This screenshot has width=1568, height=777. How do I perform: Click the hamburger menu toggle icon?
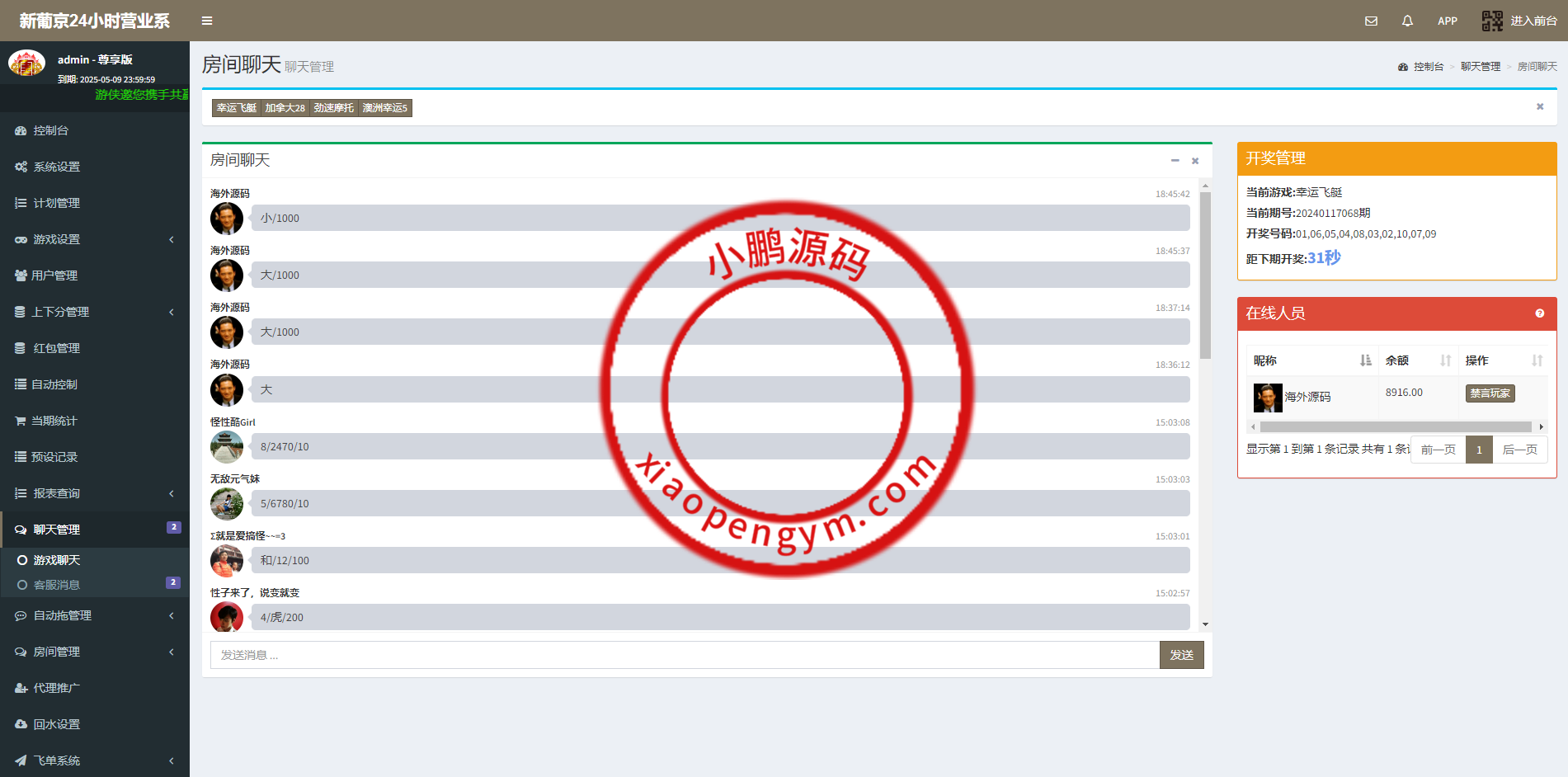[x=207, y=21]
